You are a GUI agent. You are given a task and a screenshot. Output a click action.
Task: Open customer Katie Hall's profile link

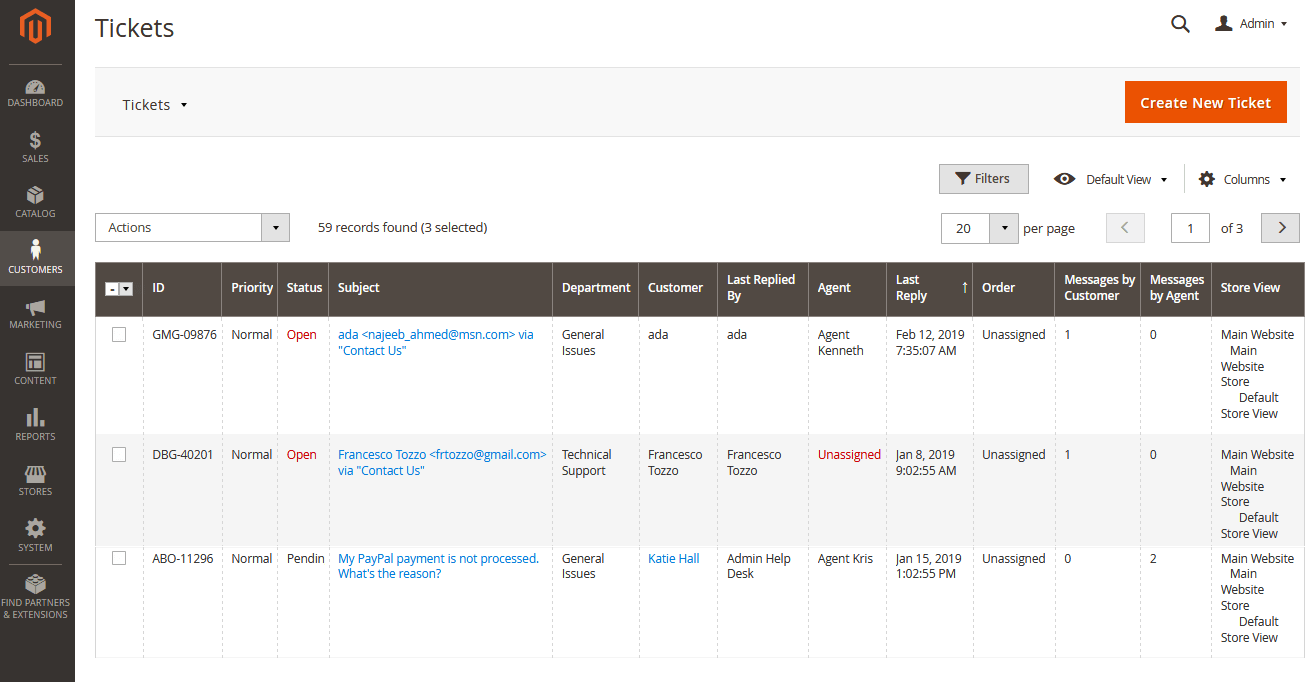[673, 558]
